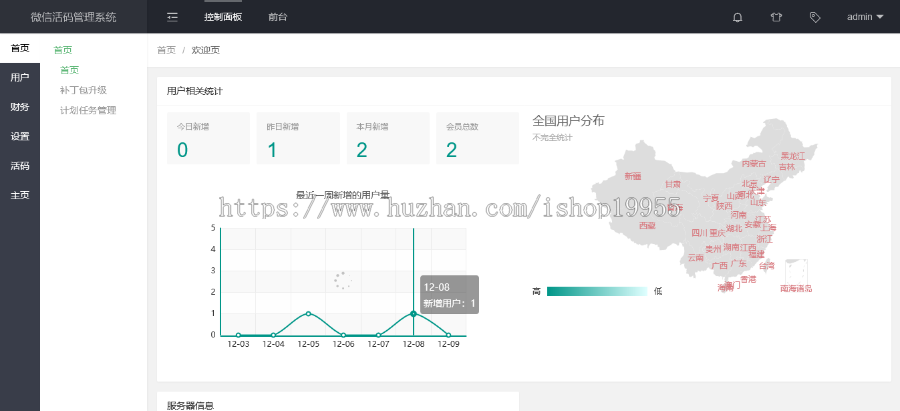Open the admin user dropdown
This screenshot has height=411, width=900.
pos(865,17)
